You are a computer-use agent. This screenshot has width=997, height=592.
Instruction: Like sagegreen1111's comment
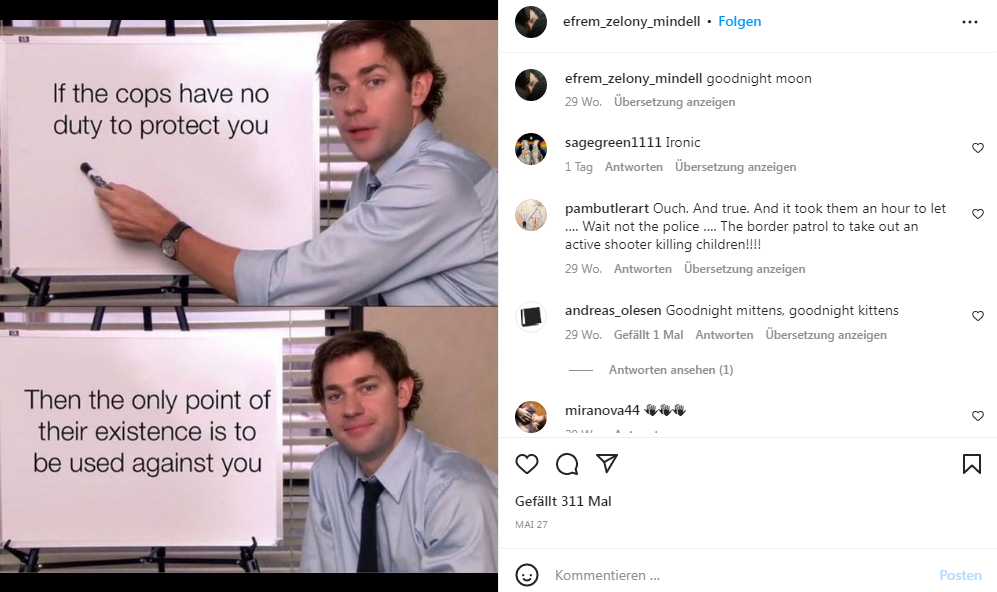978,148
